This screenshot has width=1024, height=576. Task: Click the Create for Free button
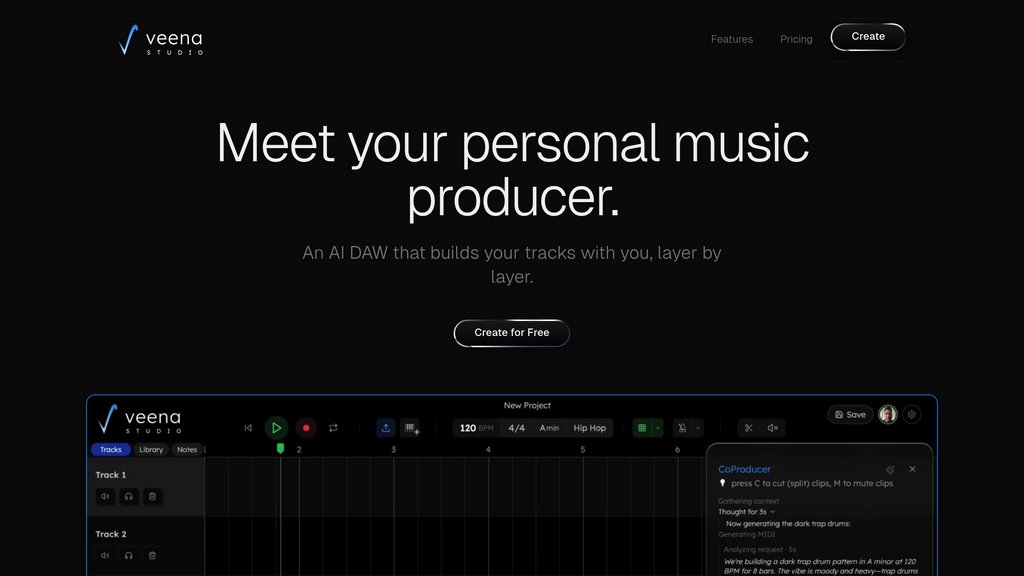(x=511, y=333)
